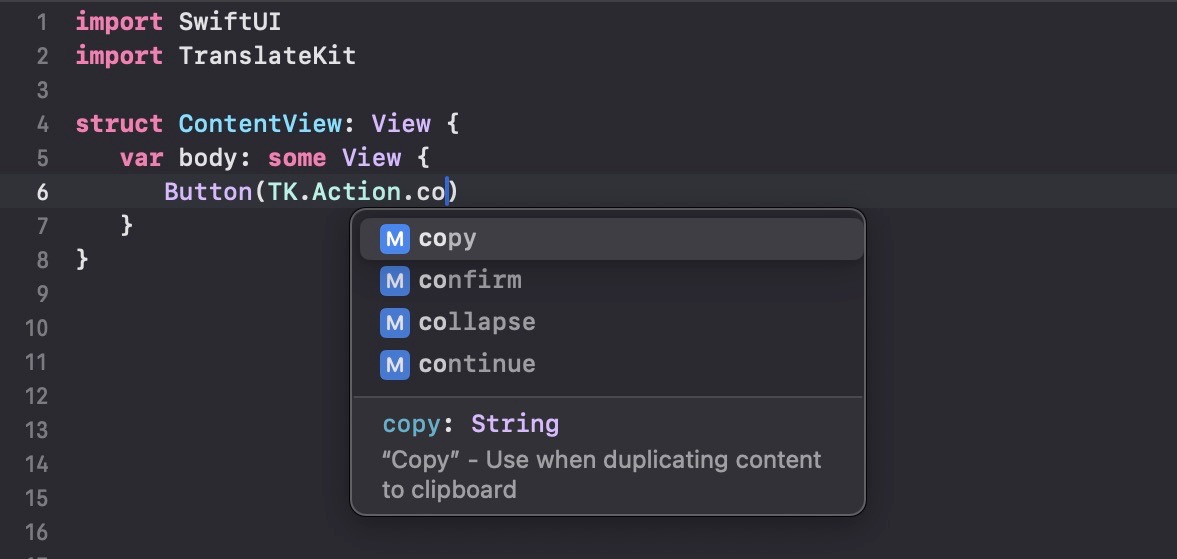Image resolution: width=1177 pixels, height=559 pixels.
Task: Click line number 4 in the gutter
Action: click(42, 124)
